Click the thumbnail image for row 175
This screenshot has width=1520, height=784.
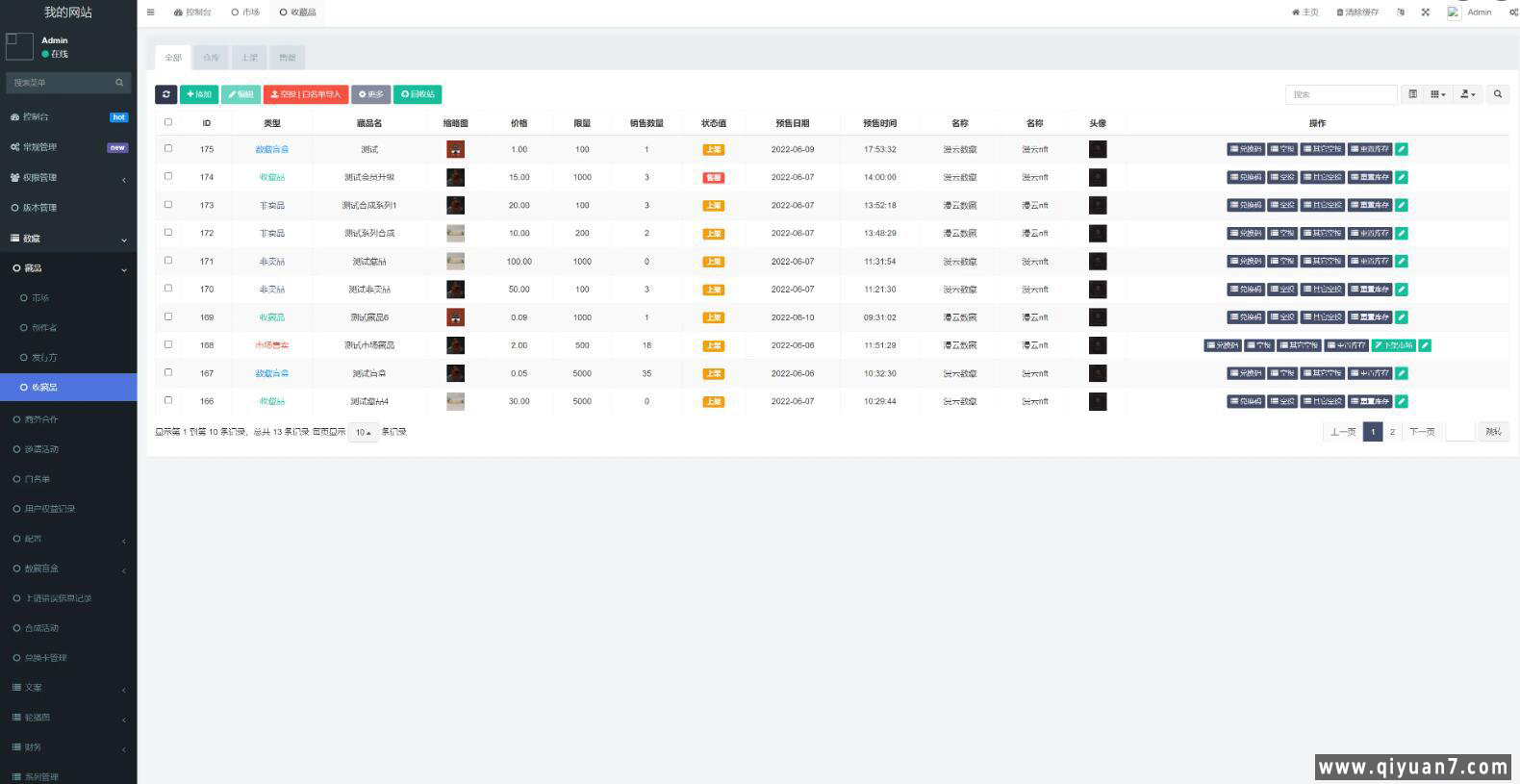click(x=455, y=149)
